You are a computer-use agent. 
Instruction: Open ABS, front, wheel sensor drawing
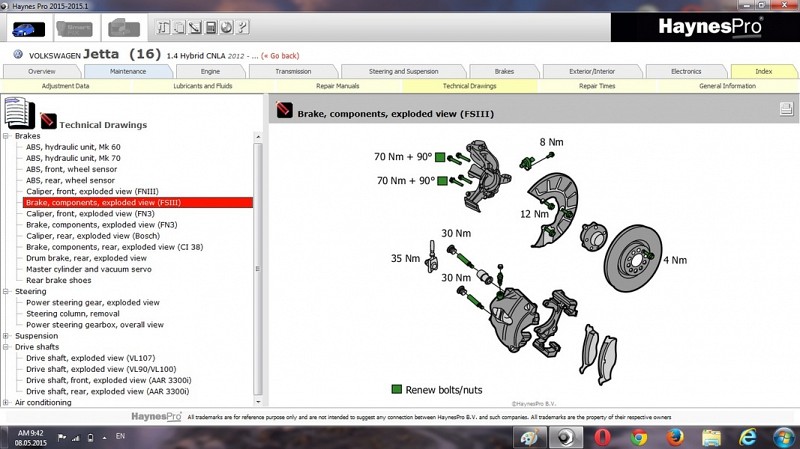pos(71,169)
